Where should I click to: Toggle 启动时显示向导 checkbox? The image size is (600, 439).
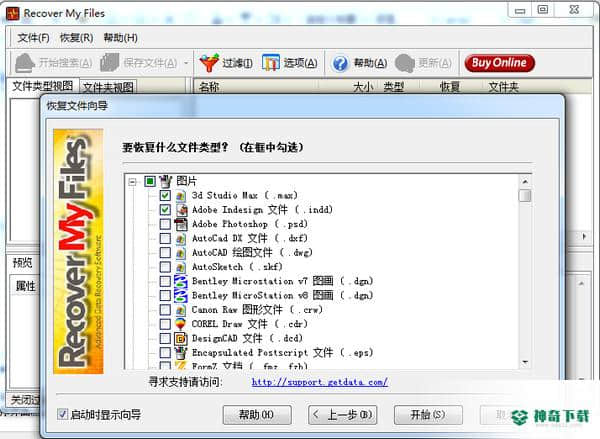click(62, 414)
